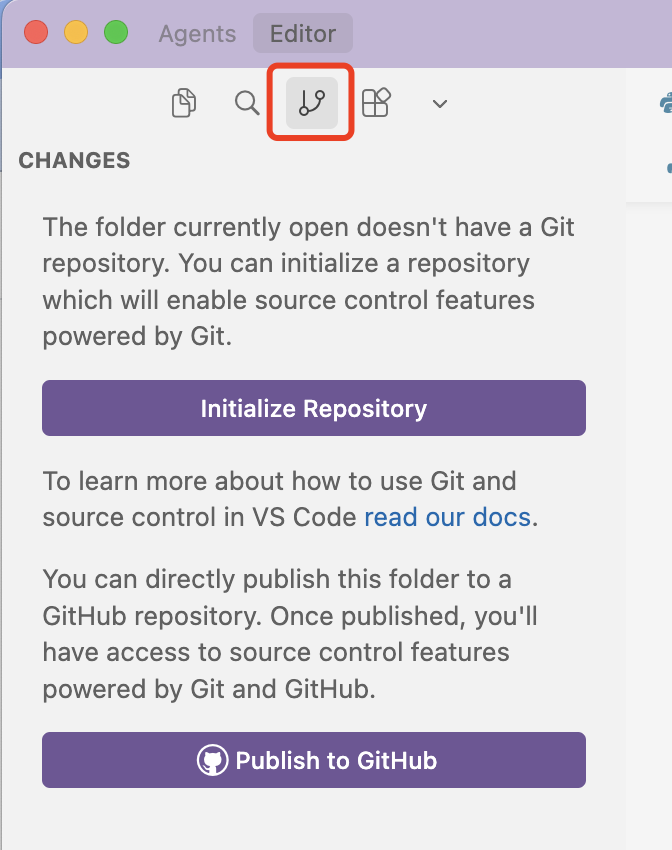Select the Source Control branch icon
This screenshot has width=672, height=850.
tap(311, 103)
